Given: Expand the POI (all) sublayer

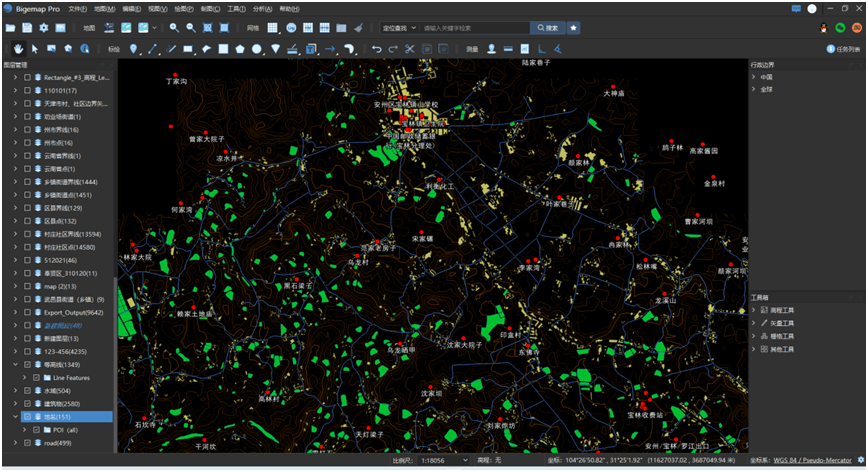Looking at the screenshot, I should tap(24, 429).
